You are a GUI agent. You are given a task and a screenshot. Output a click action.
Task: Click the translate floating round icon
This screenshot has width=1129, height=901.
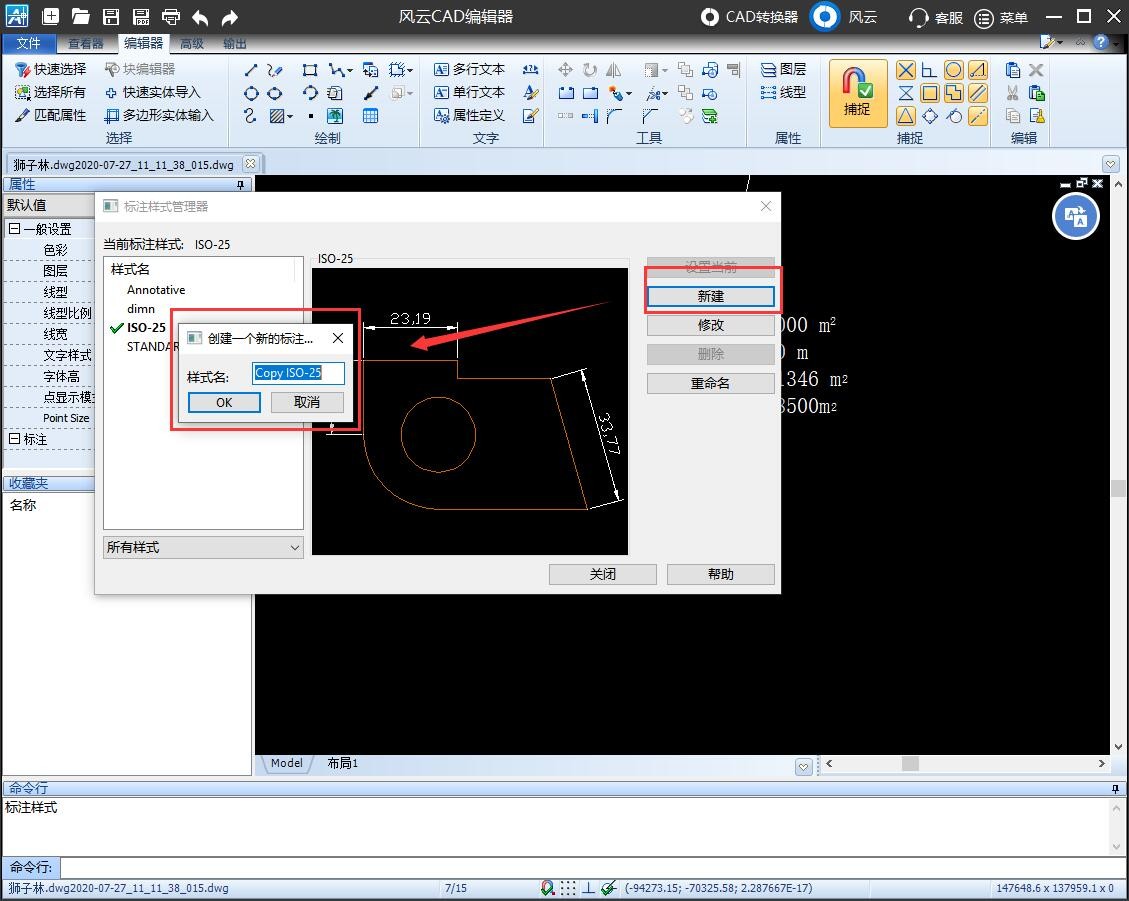click(x=1075, y=216)
